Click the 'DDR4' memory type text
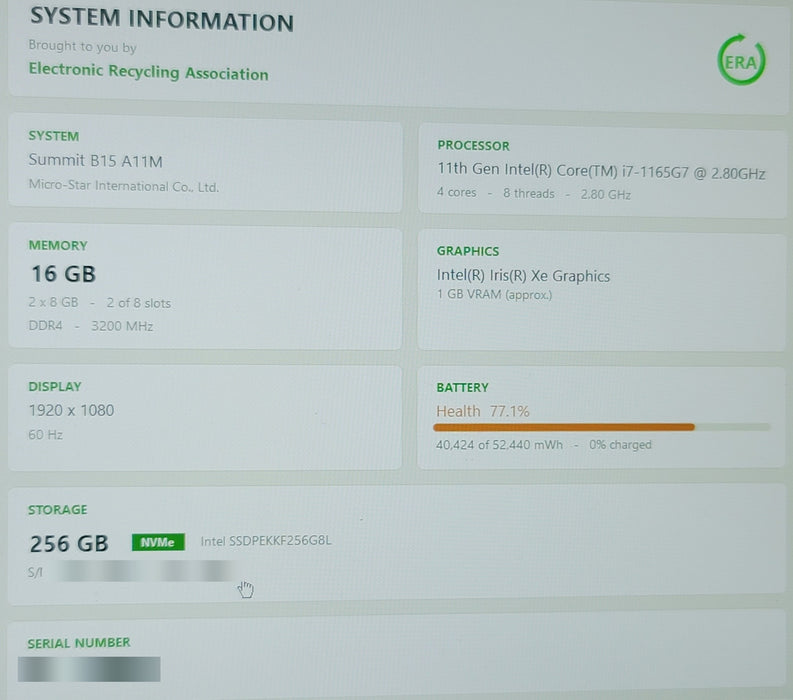 point(46,325)
